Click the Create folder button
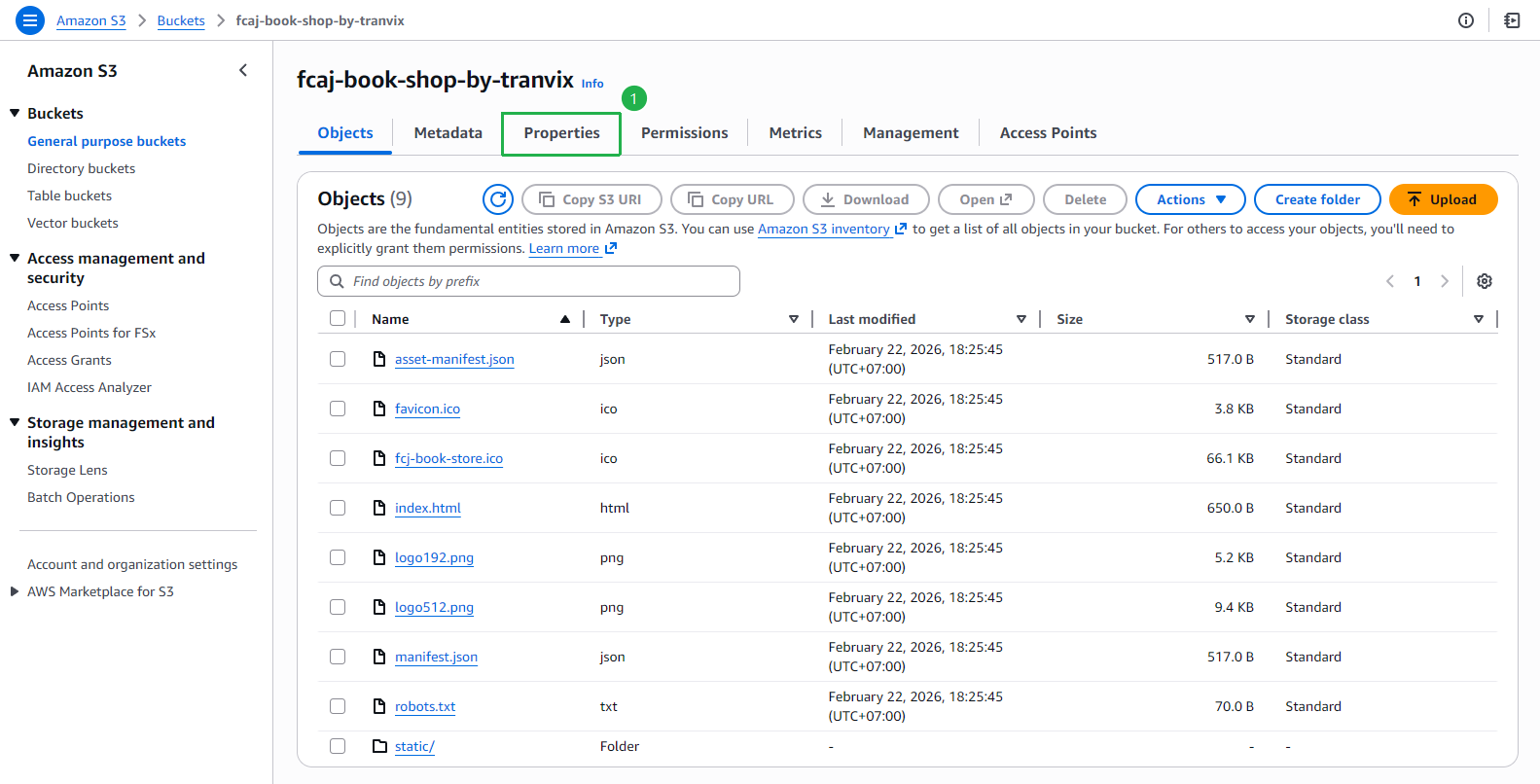This screenshot has height=784, width=1540. click(x=1317, y=199)
